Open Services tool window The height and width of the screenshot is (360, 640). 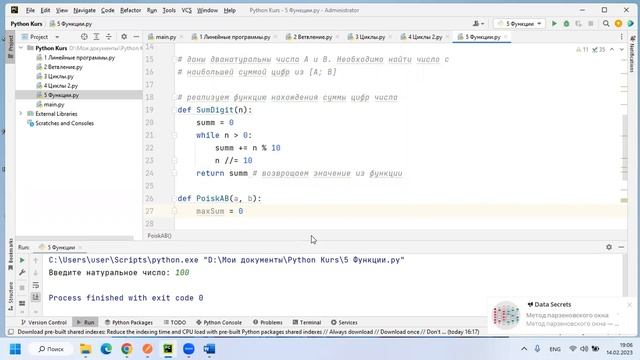[x=344, y=322]
